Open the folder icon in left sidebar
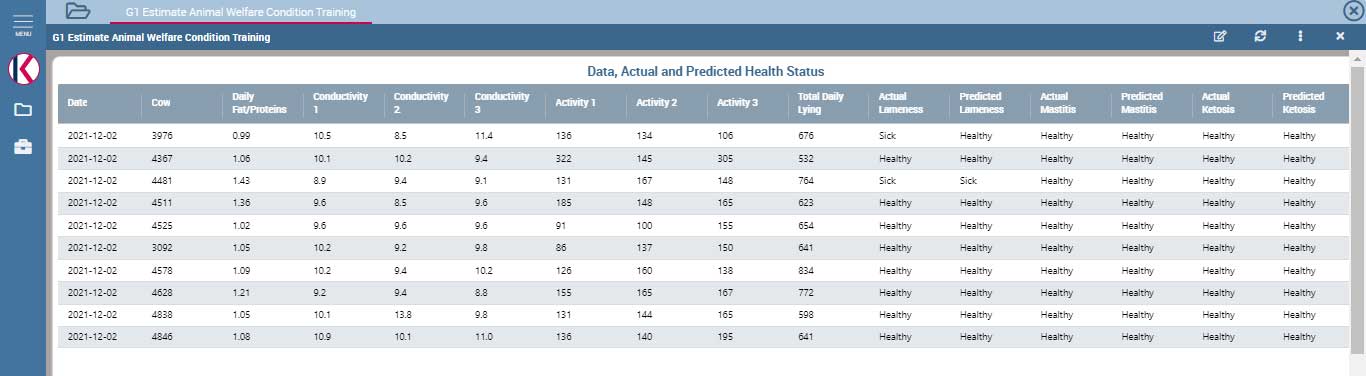1366x376 pixels. (22, 110)
